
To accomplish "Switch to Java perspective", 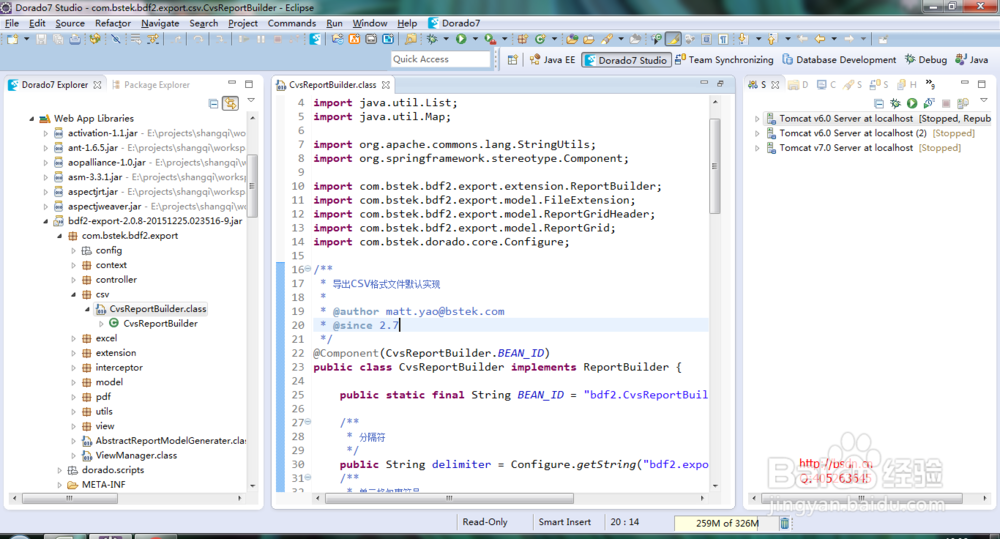I will tap(972, 59).
